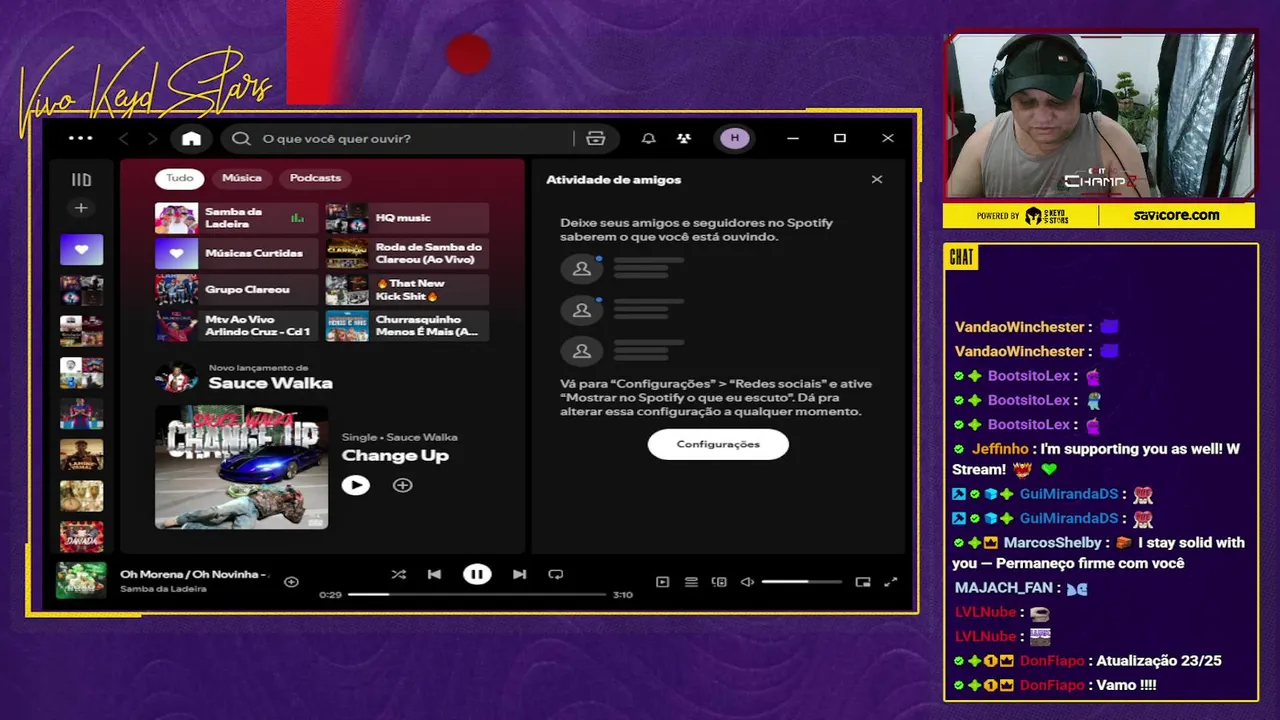Open the Change Up title link
Image resolution: width=1280 pixels, height=720 pixels.
(x=395, y=456)
